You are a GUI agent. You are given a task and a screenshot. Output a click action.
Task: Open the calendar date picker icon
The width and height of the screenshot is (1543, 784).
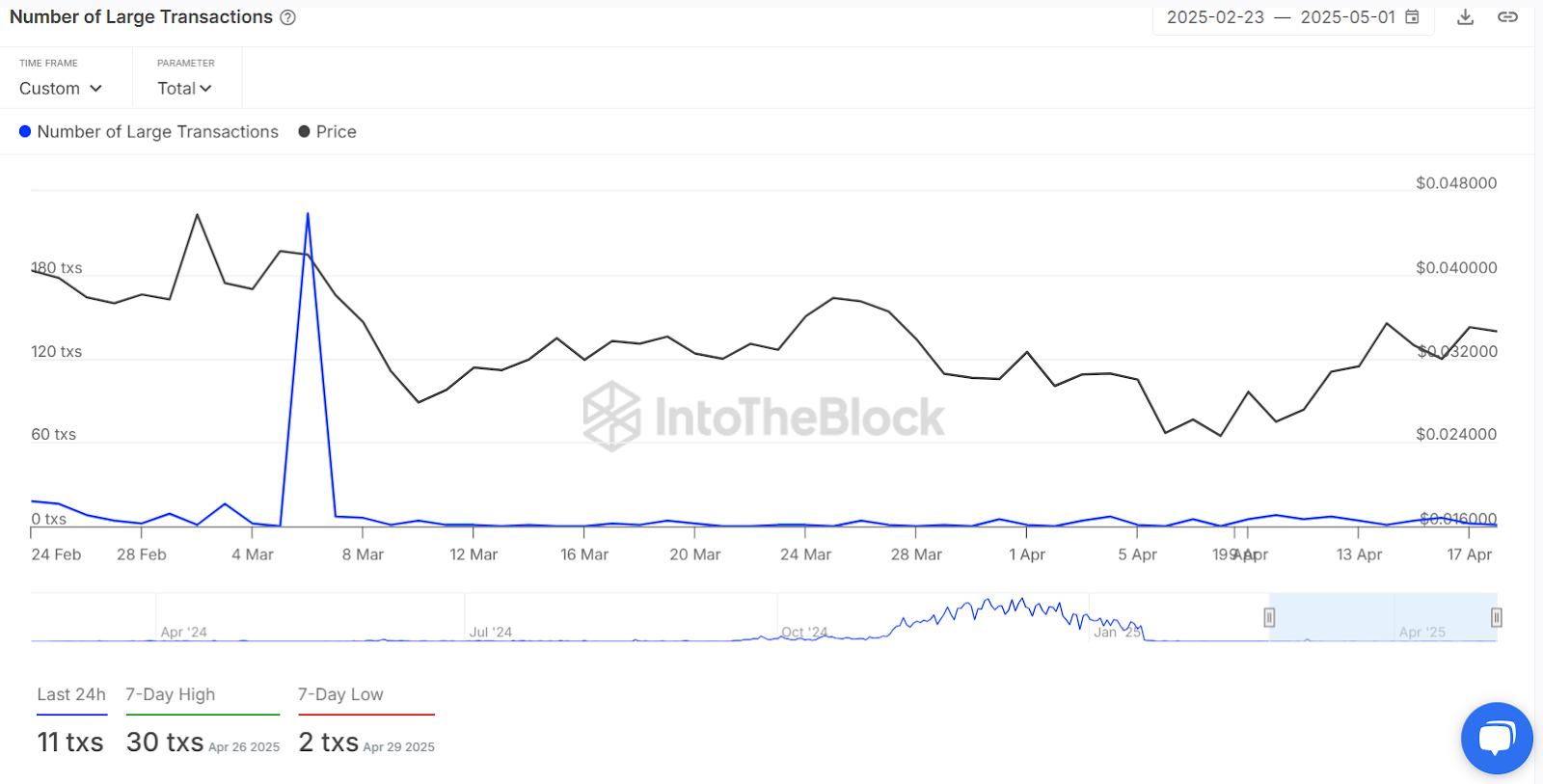tap(1412, 17)
